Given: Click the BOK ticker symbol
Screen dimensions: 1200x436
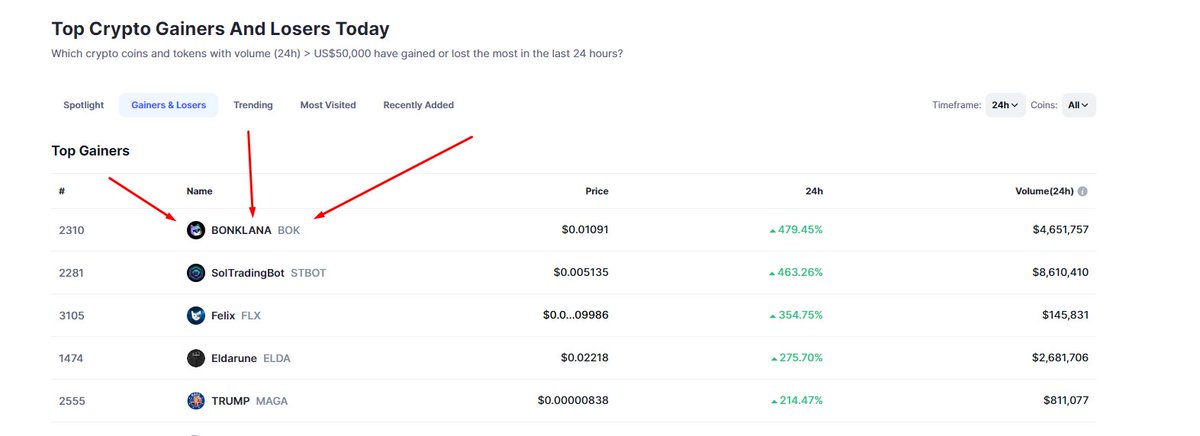Looking at the screenshot, I should [x=289, y=230].
